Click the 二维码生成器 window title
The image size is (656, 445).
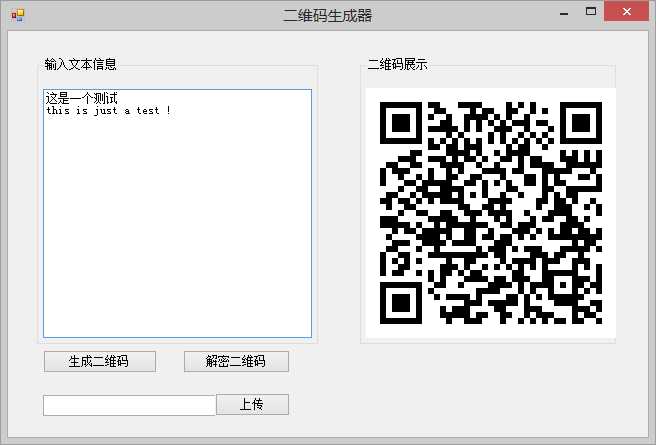[328, 15]
